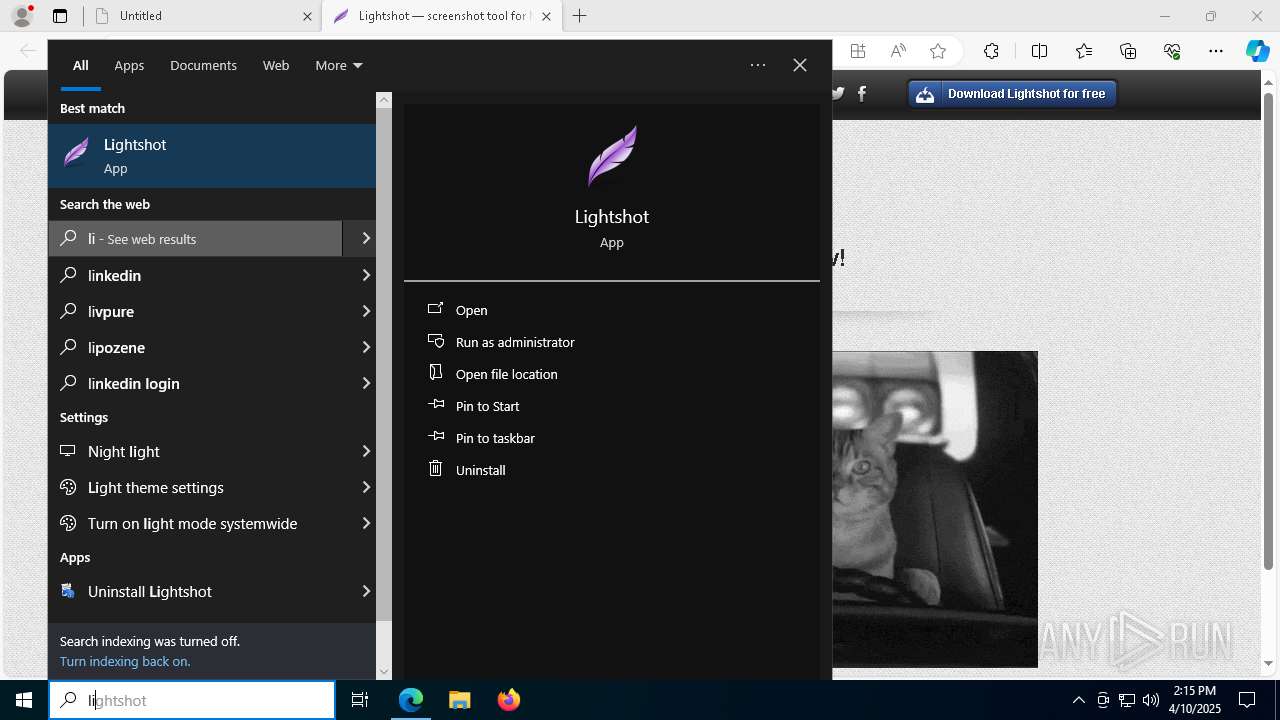Show hidden system tray icons chevron
The image size is (1280, 720).
click(1078, 700)
